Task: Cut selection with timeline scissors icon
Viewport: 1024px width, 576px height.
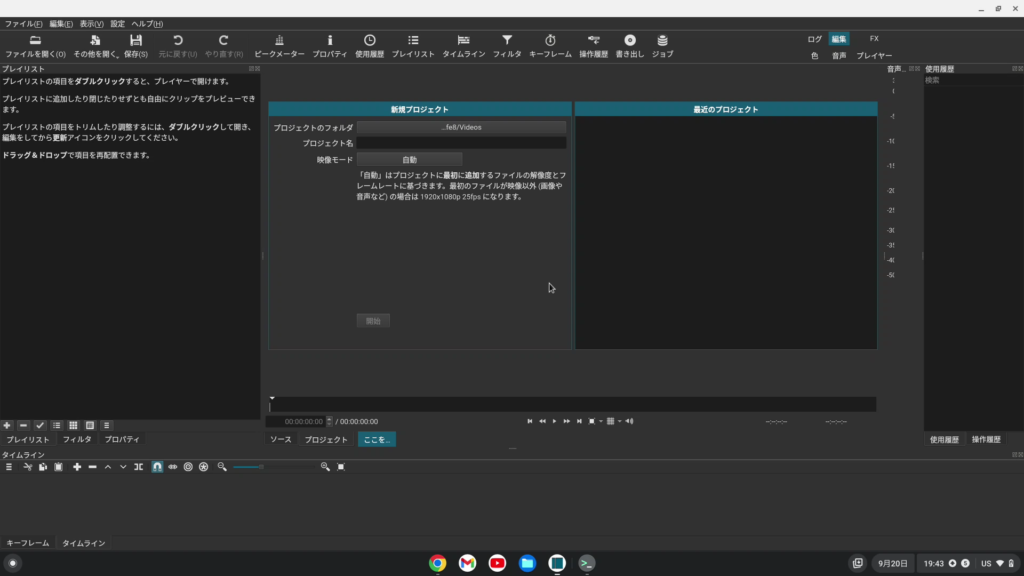Action: click(27, 467)
